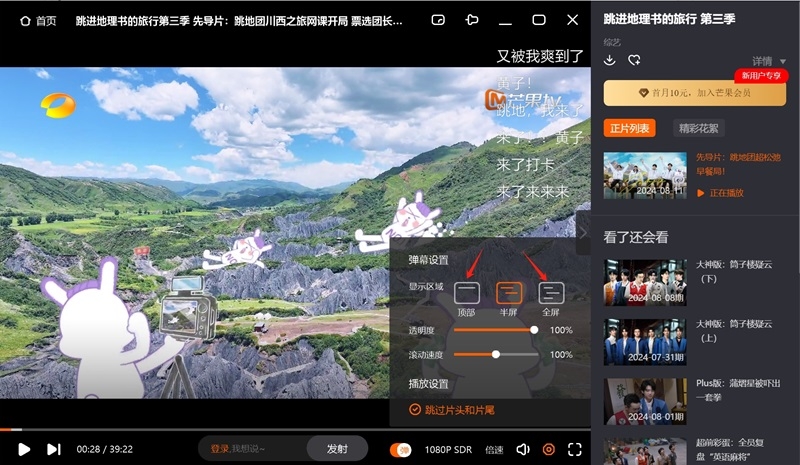Go to the 首页 home icon
The width and height of the screenshot is (800, 465).
25,21
